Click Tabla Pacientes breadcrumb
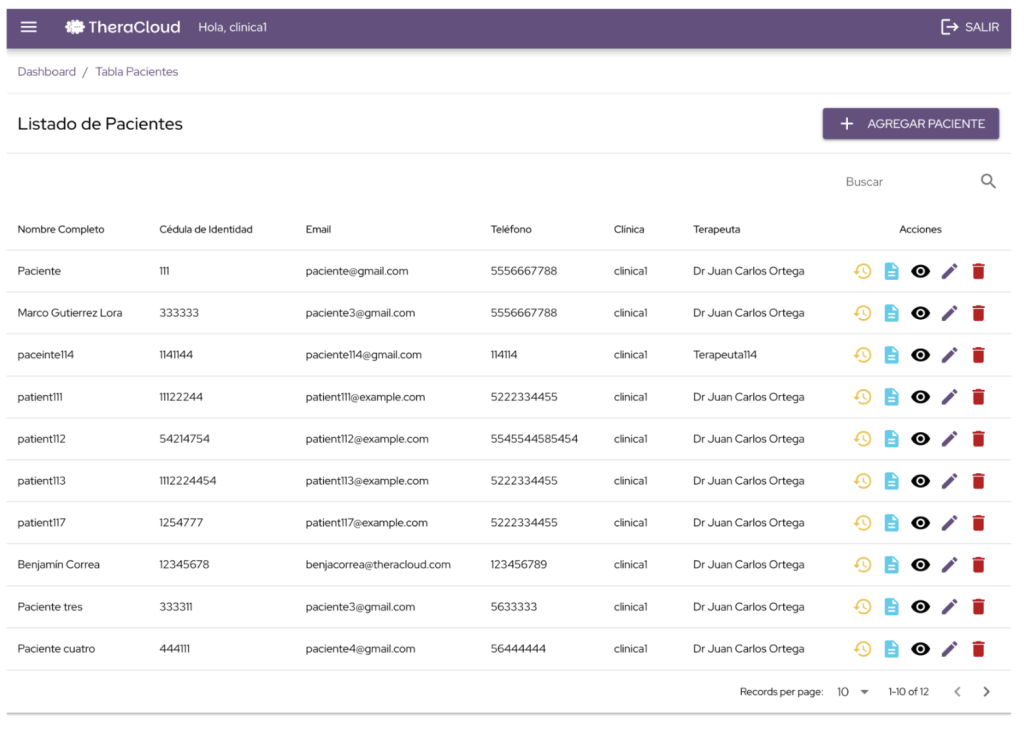This screenshot has width=1024, height=729. coord(137,72)
